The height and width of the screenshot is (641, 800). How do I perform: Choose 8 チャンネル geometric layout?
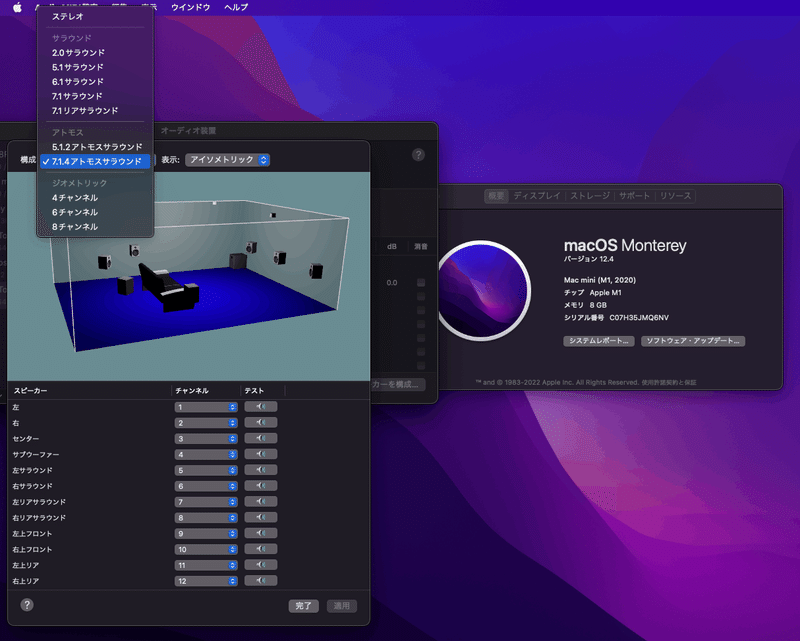click(95, 227)
